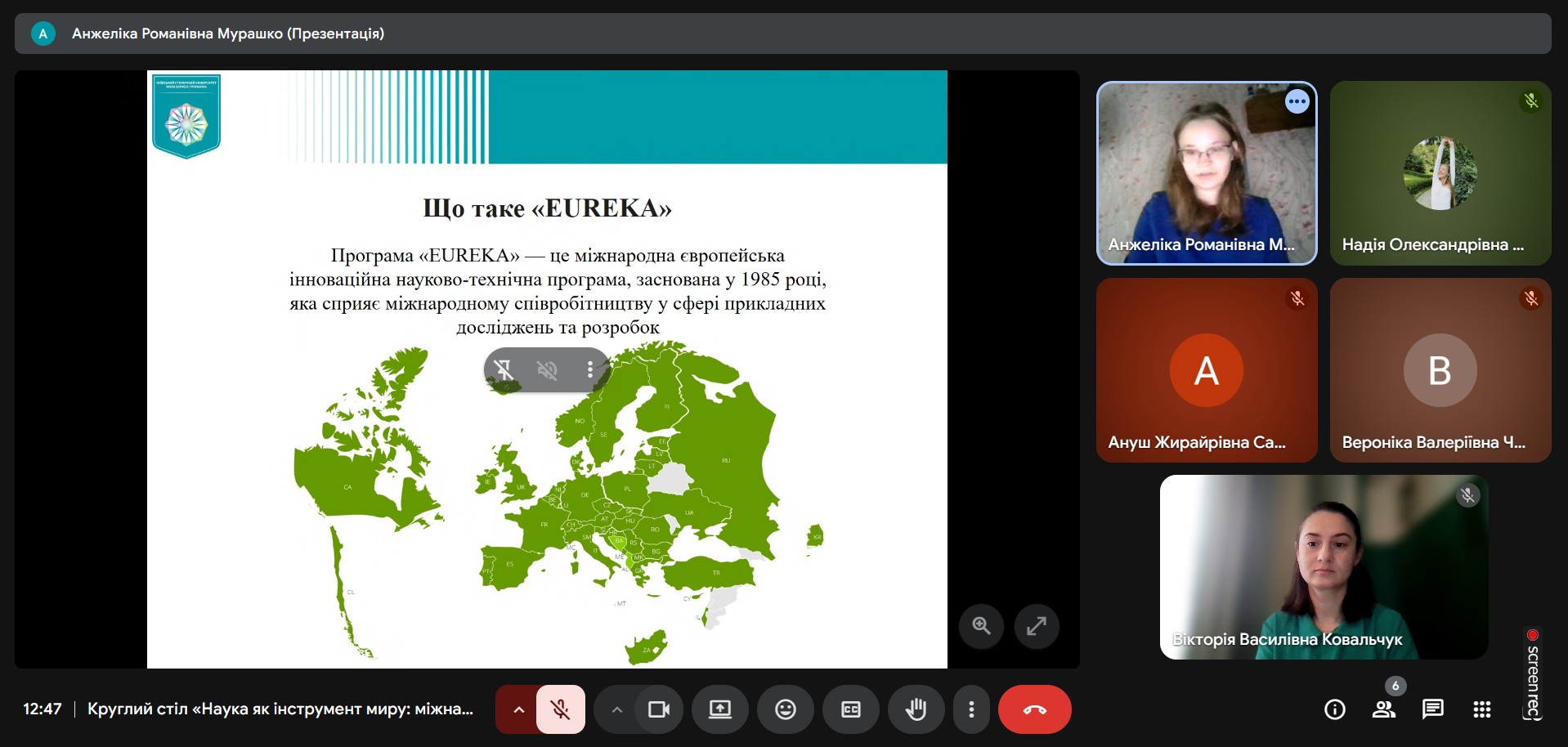
Task: Toggle the camera on or off
Action: pyautogui.click(x=658, y=709)
